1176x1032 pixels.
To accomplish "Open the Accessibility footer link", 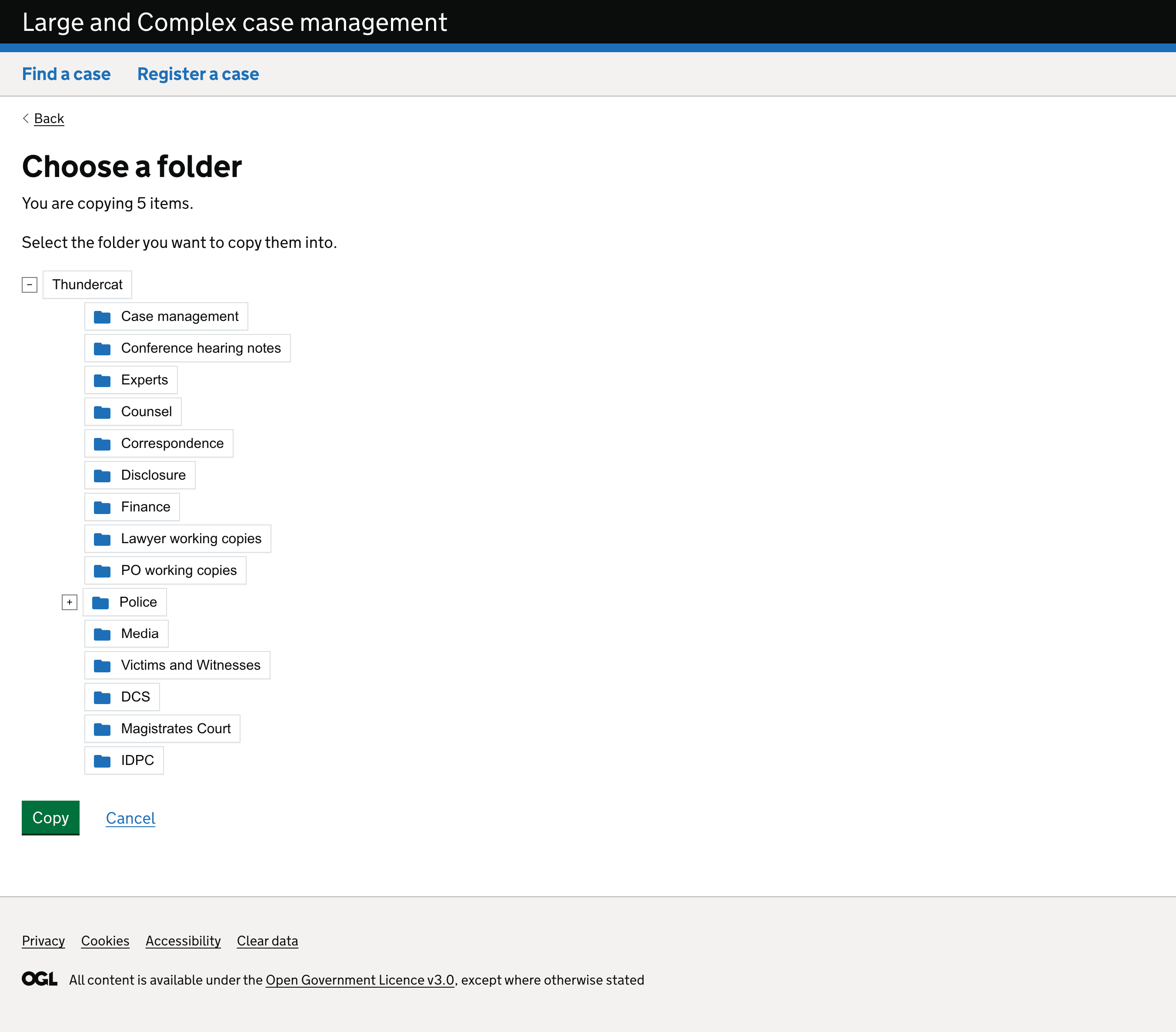I will (183, 941).
